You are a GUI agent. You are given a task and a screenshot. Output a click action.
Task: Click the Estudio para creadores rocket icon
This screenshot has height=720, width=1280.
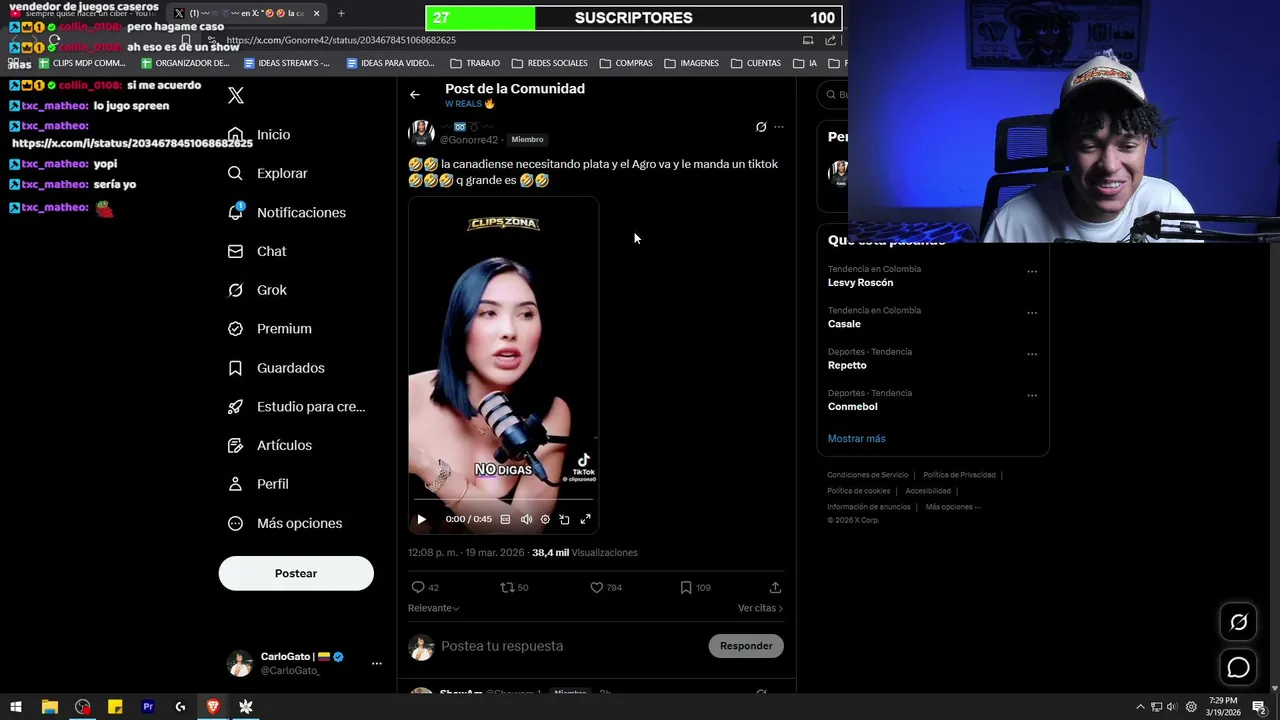tap(235, 407)
